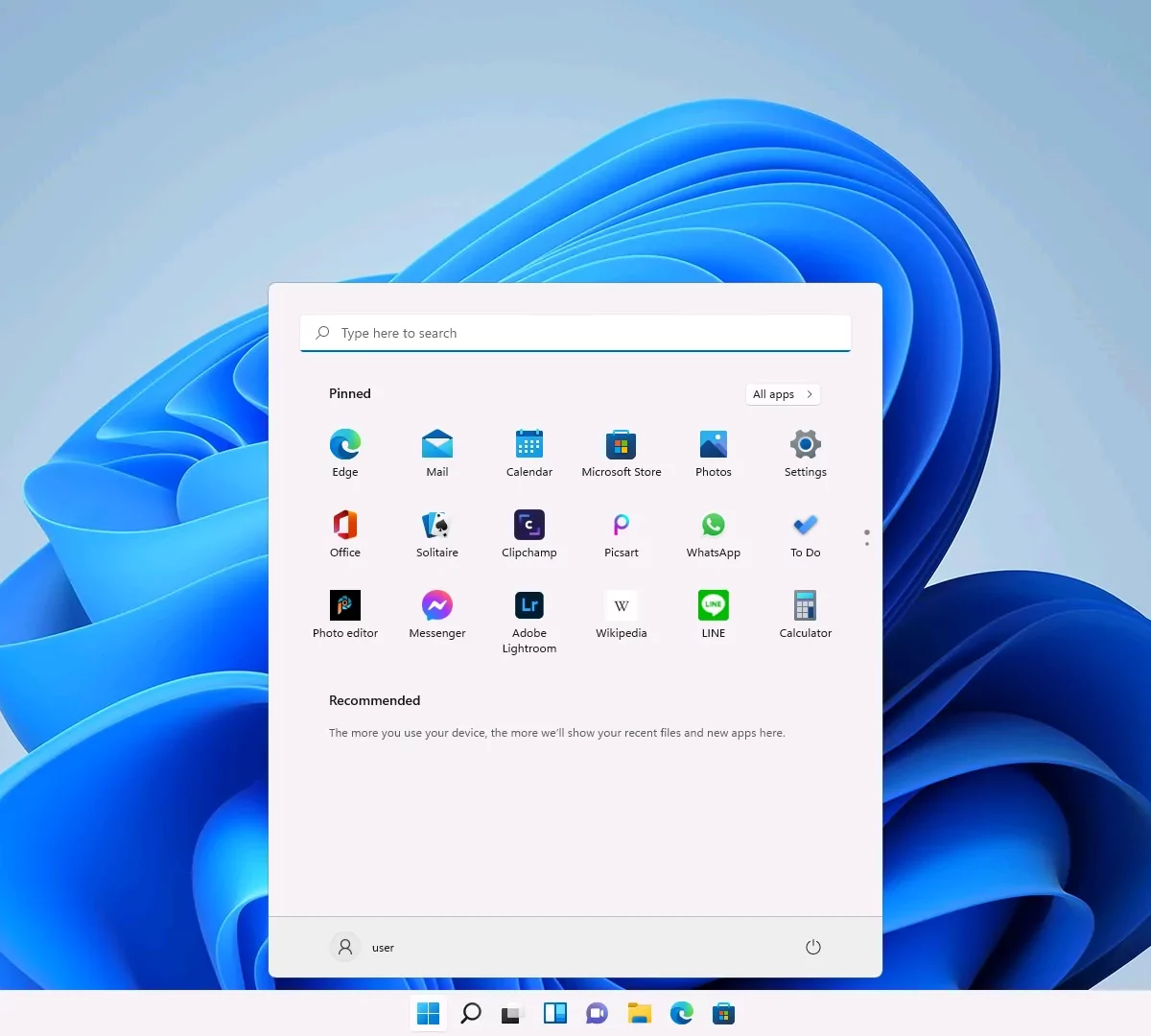Open Teams Chat on the taskbar

(598, 1013)
